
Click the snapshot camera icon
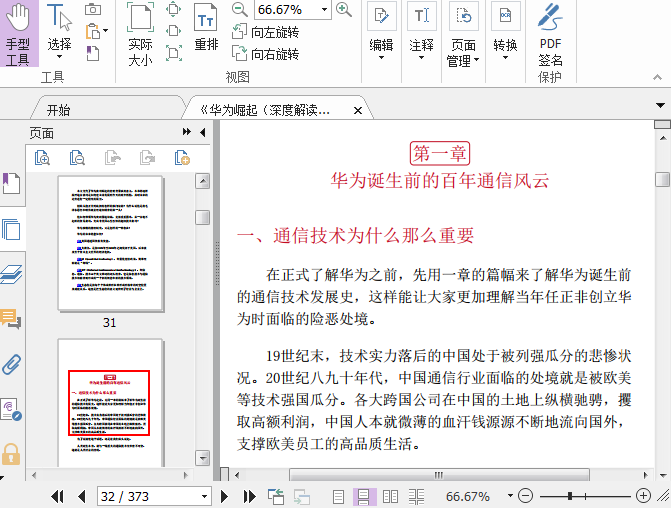[93, 9]
